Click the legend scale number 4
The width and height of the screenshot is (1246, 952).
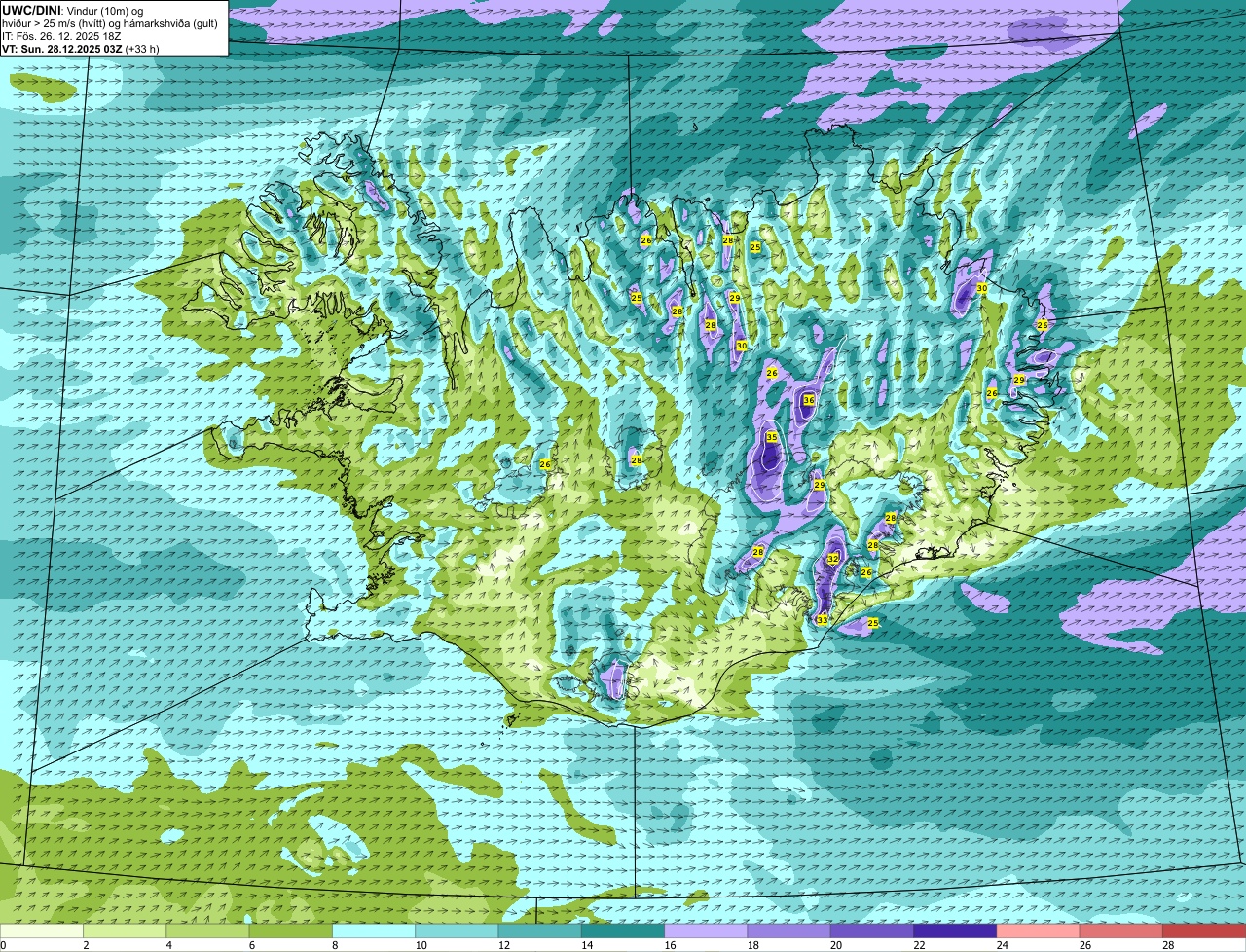pos(168,945)
